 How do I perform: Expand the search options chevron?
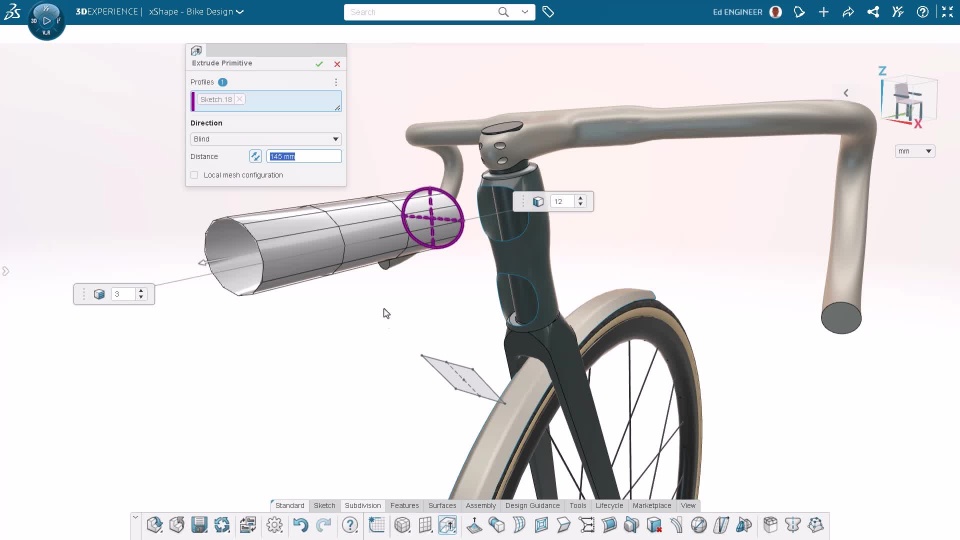[525, 12]
